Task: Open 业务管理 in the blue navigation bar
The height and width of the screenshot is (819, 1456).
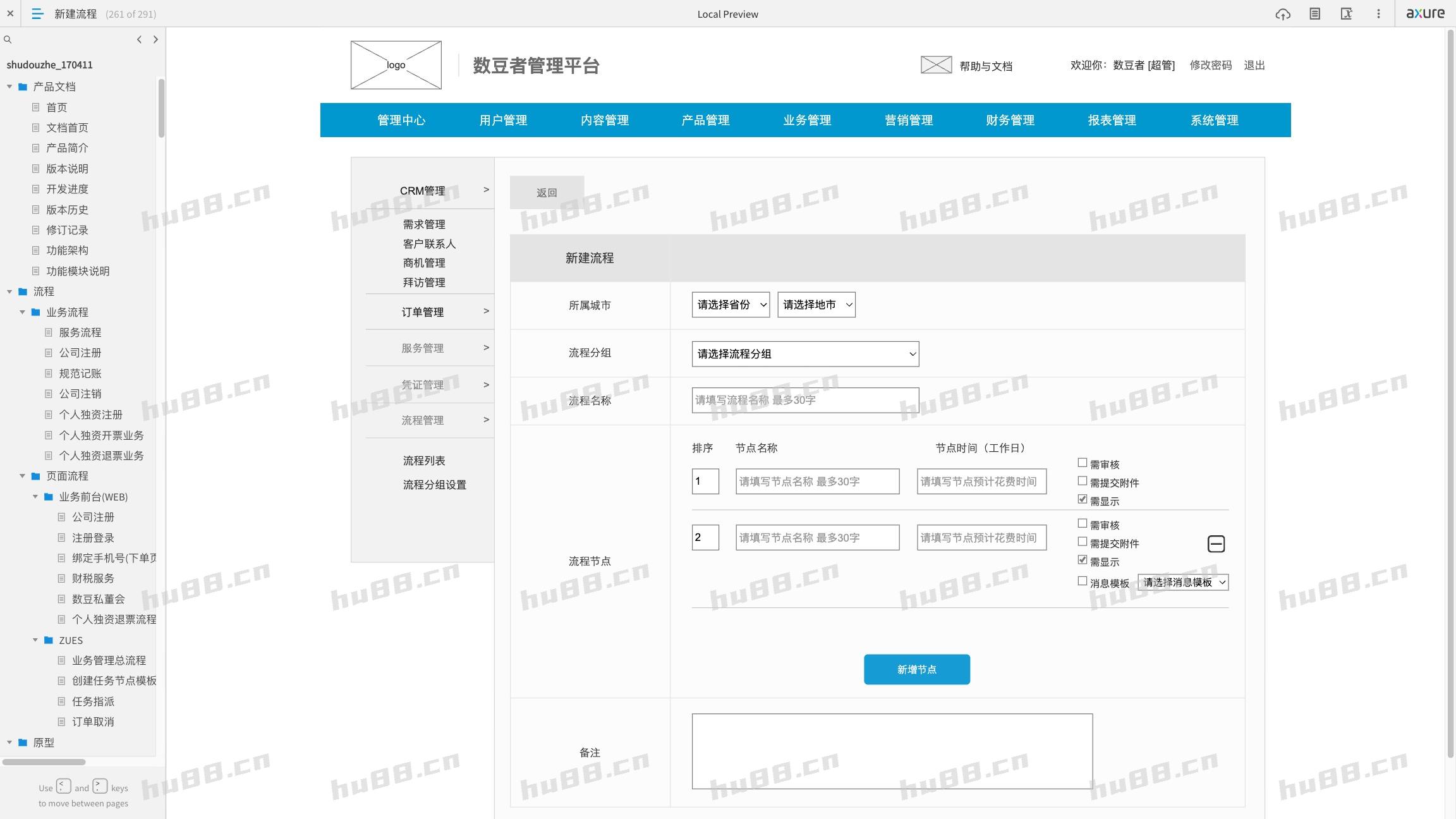Action: pyautogui.click(x=807, y=120)
